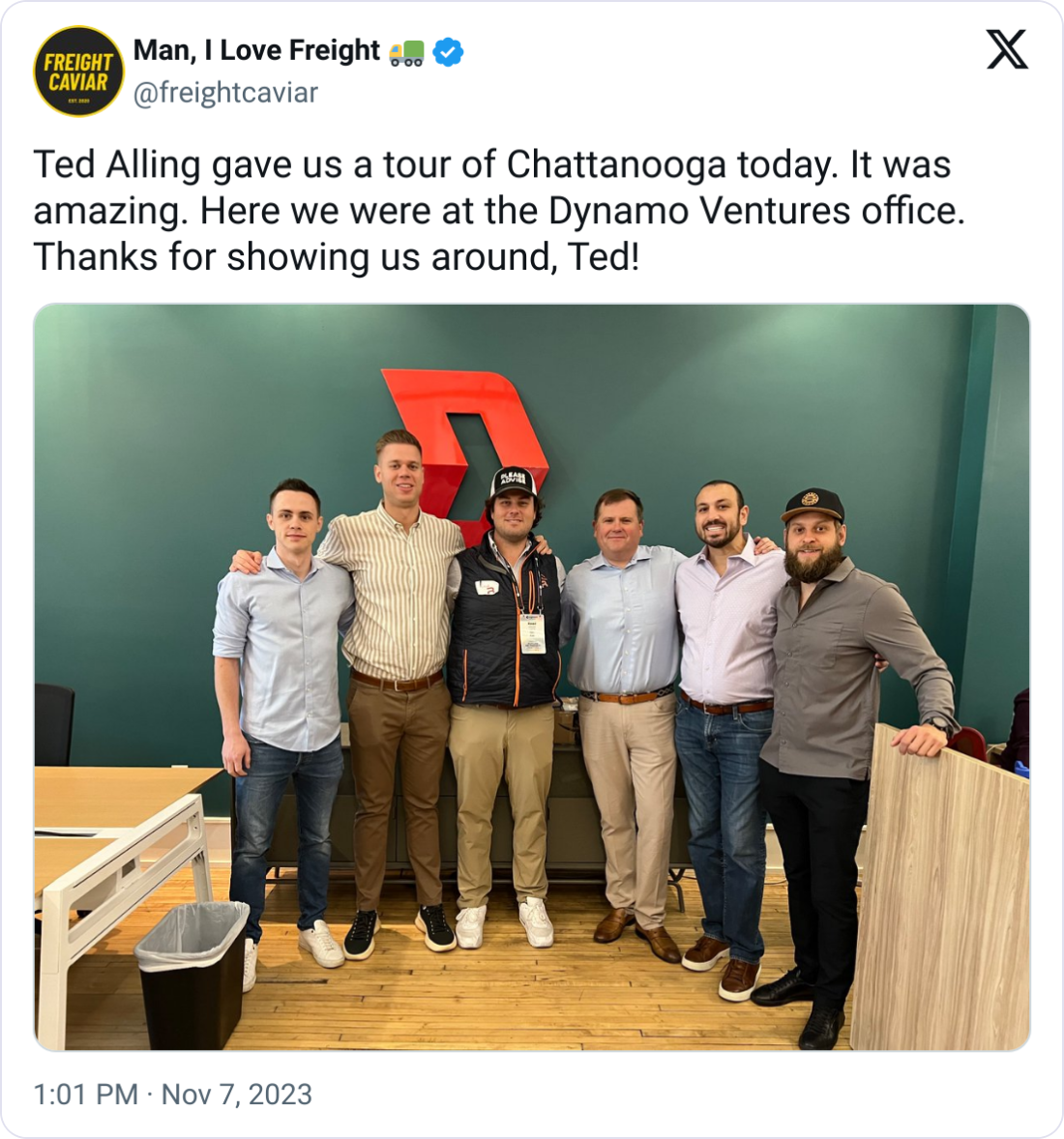Click the blue verified checkmark badge
This screenshot has height=1139, width=1064.
(449, 51)
